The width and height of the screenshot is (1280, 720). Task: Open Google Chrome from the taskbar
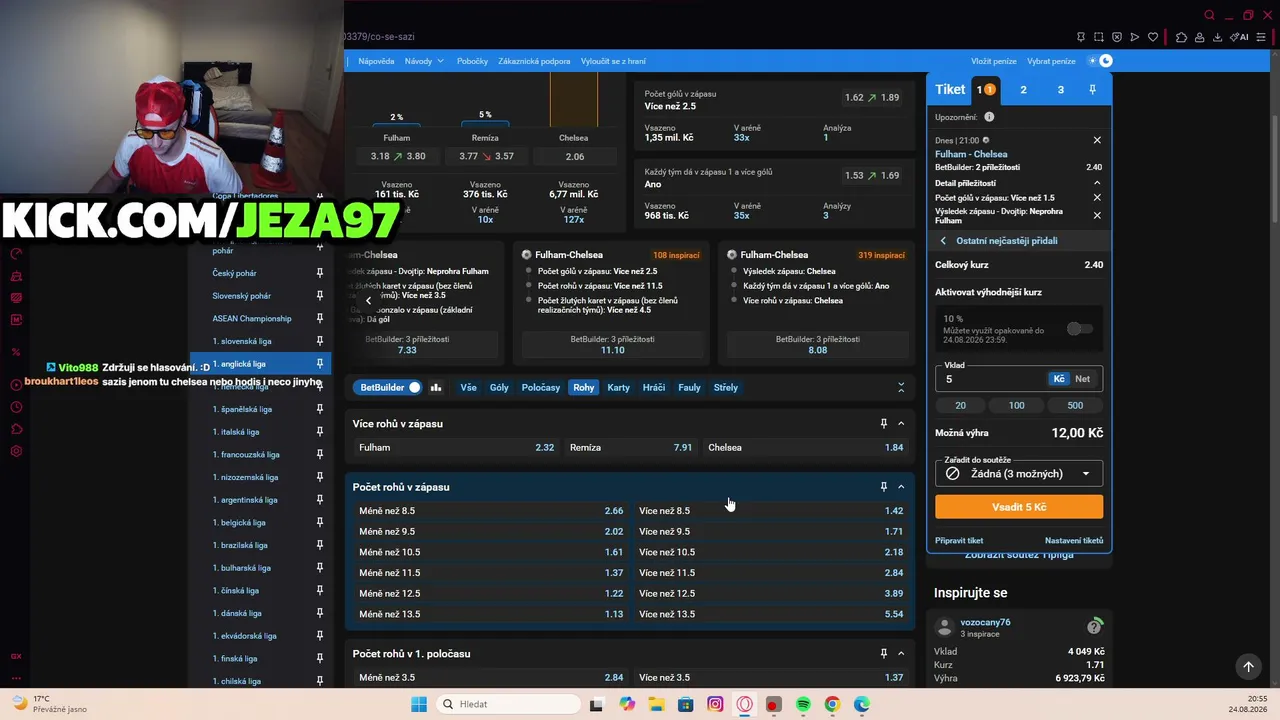coord(832,705)
